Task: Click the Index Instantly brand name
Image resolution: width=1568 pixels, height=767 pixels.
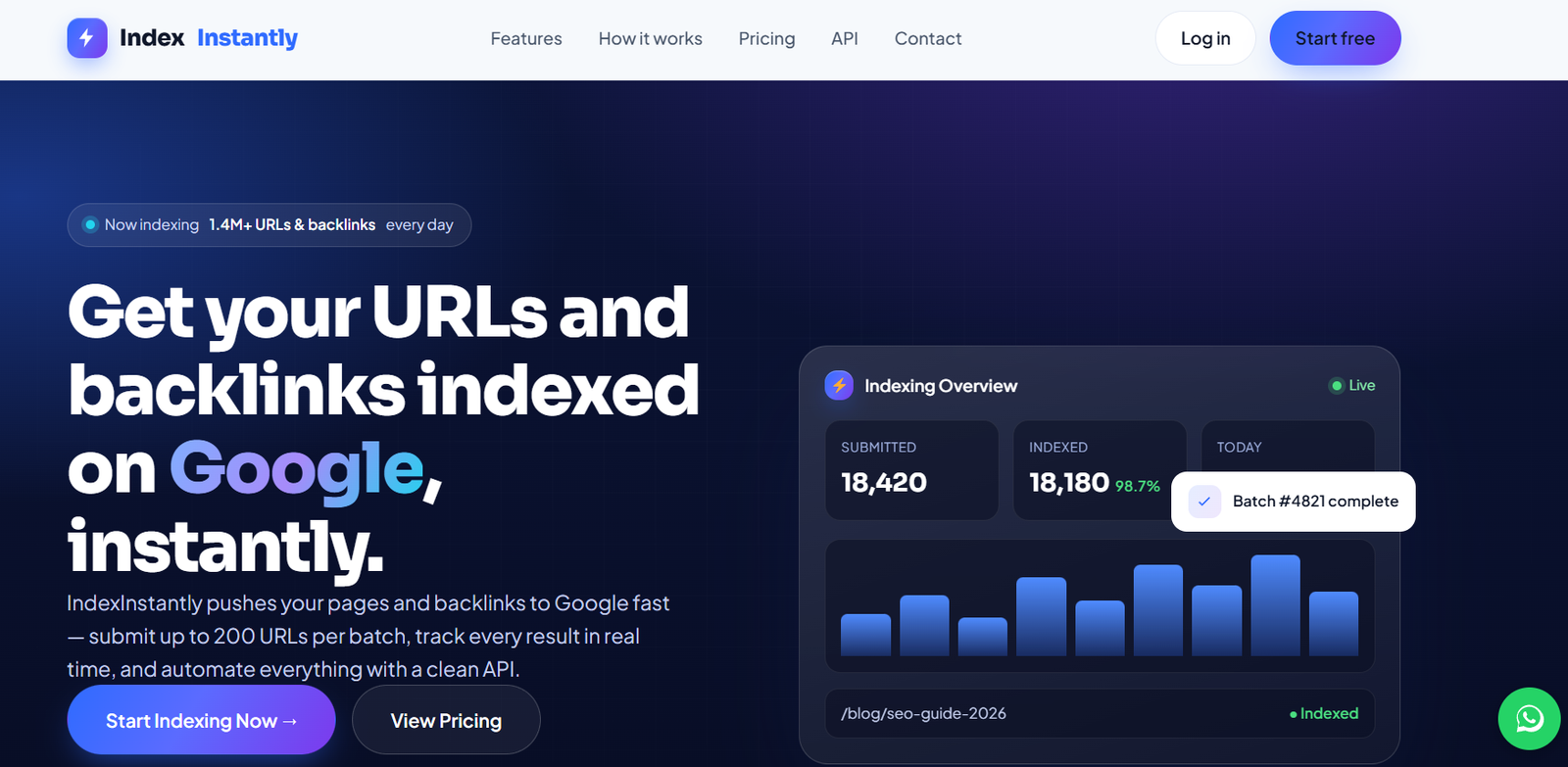Action: pyautogui.click(x=209, y=38)
